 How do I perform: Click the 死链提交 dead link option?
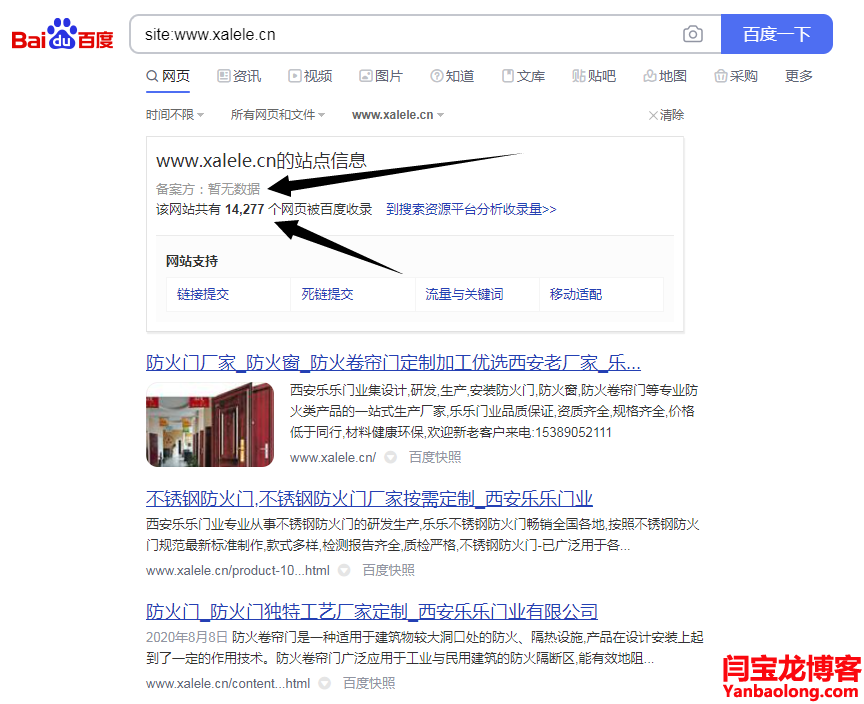[x=327, y=294]
